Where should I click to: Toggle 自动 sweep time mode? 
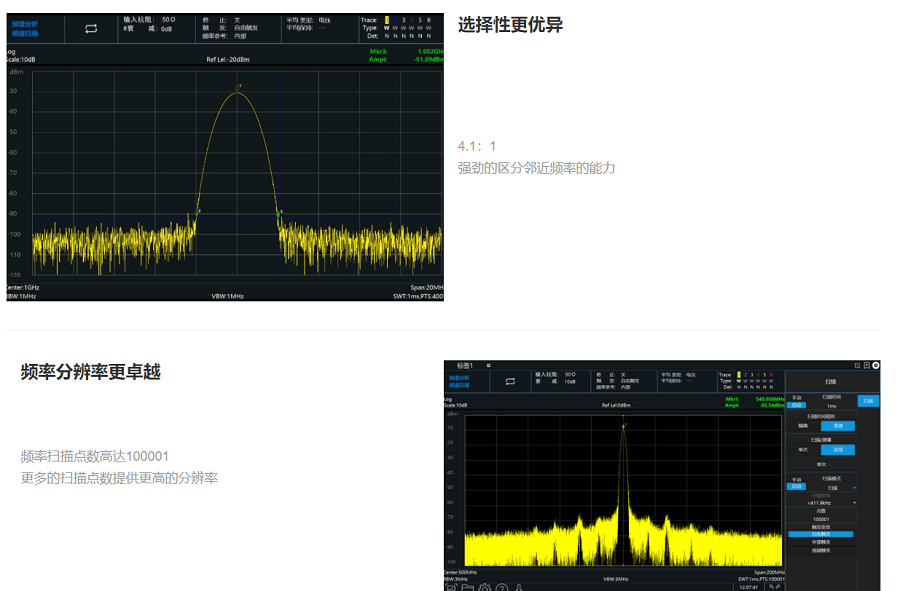point(797,404)
